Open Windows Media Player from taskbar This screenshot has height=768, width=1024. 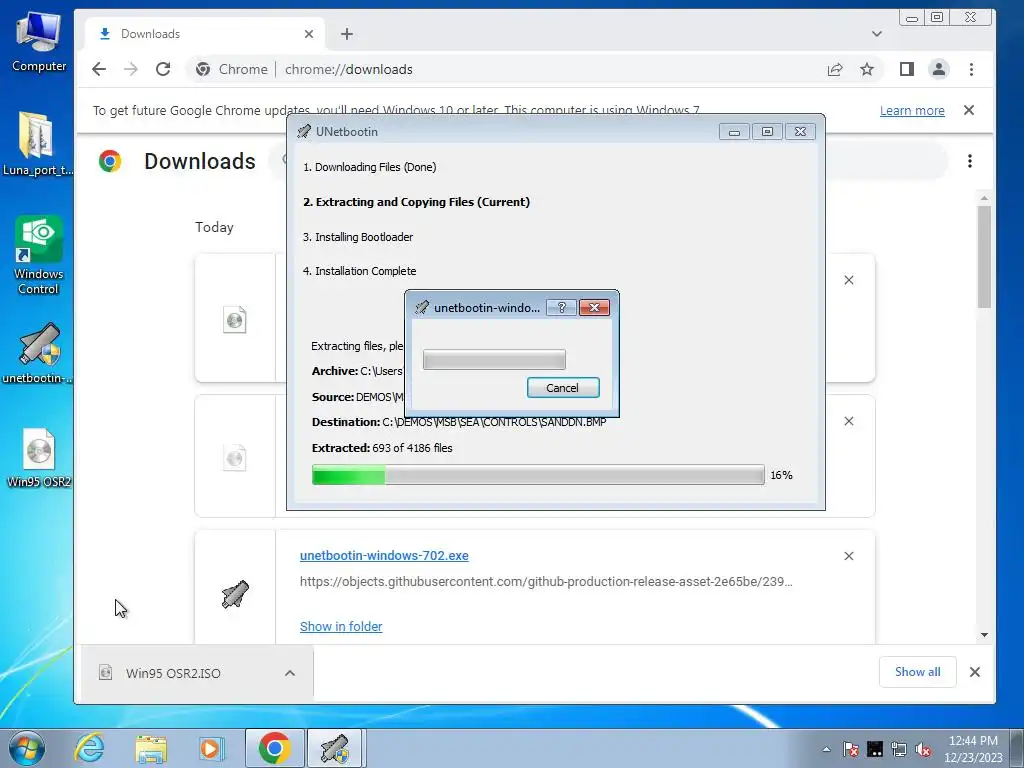click(x=211, y=748)
